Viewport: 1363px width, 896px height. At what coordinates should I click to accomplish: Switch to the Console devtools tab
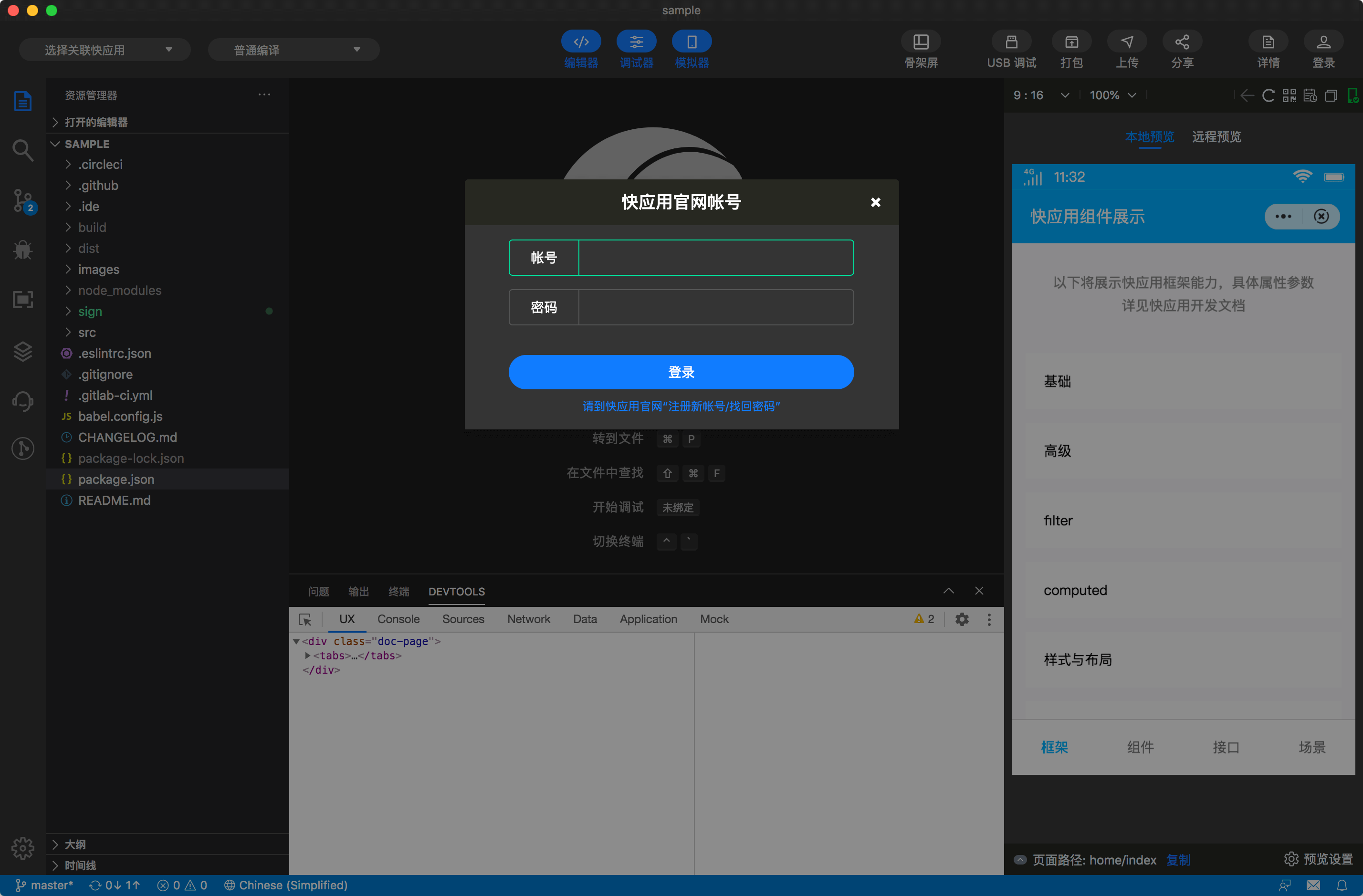(398, 619)
